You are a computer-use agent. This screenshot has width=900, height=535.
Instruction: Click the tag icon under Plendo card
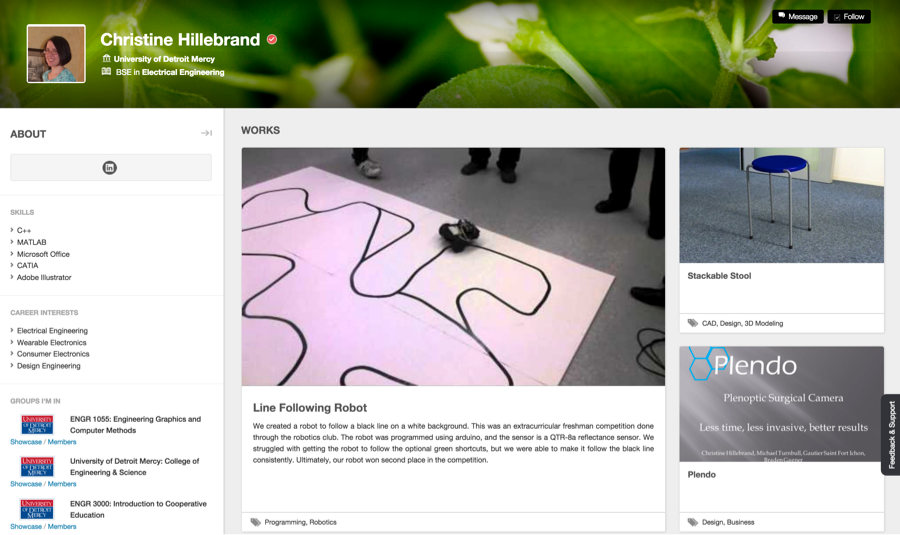[x=693, y=522]
